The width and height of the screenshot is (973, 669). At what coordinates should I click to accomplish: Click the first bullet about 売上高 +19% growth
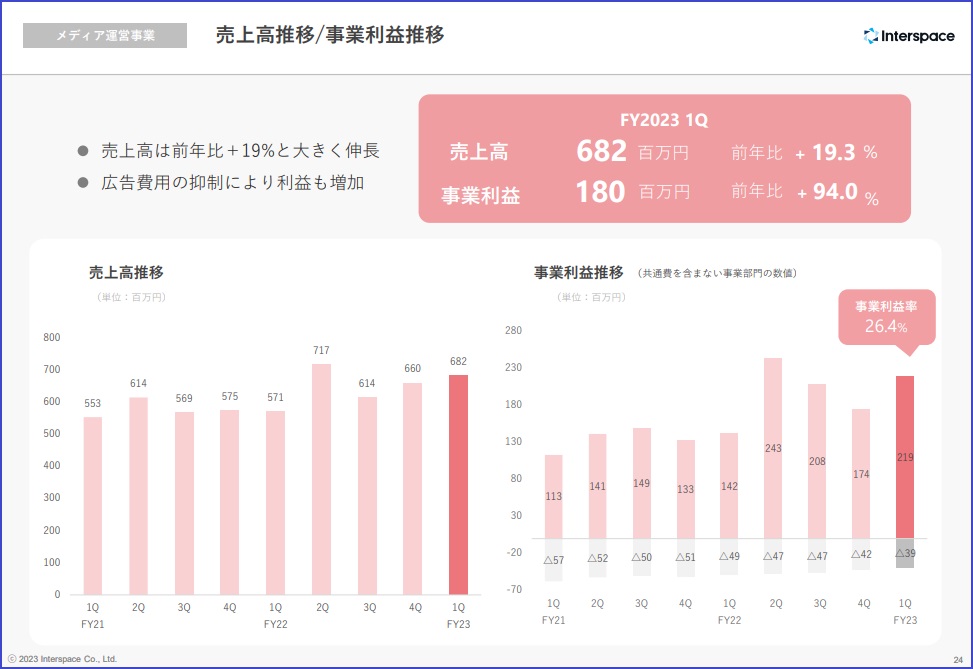[240, 151]
